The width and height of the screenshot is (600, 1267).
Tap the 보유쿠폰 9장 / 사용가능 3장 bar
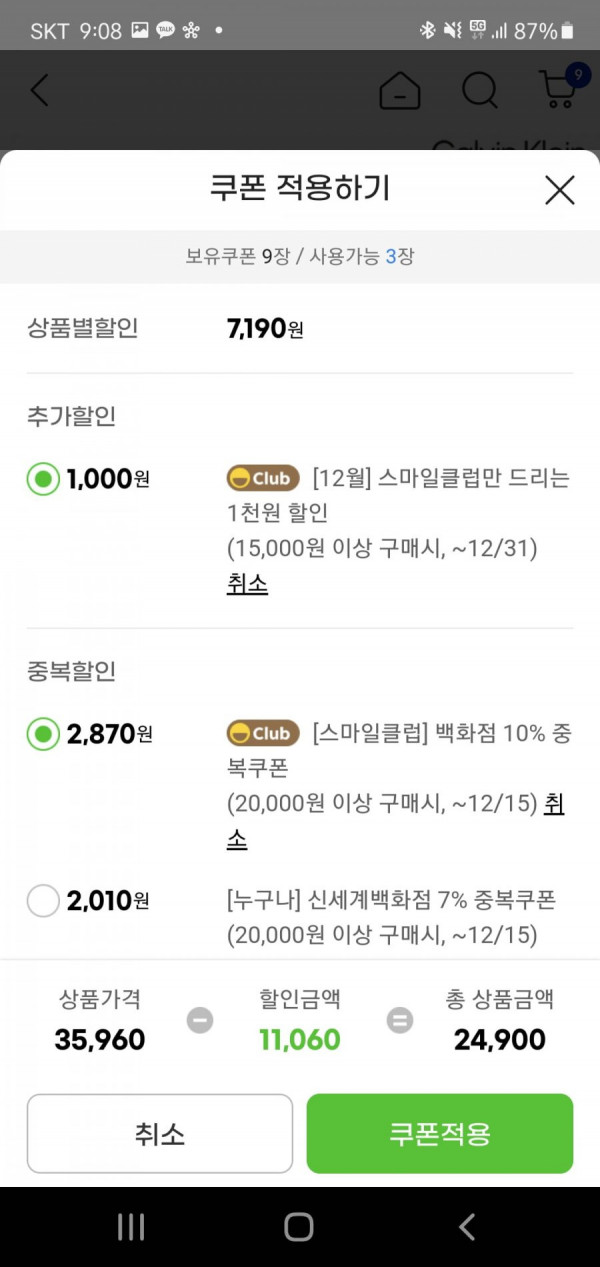300,256
